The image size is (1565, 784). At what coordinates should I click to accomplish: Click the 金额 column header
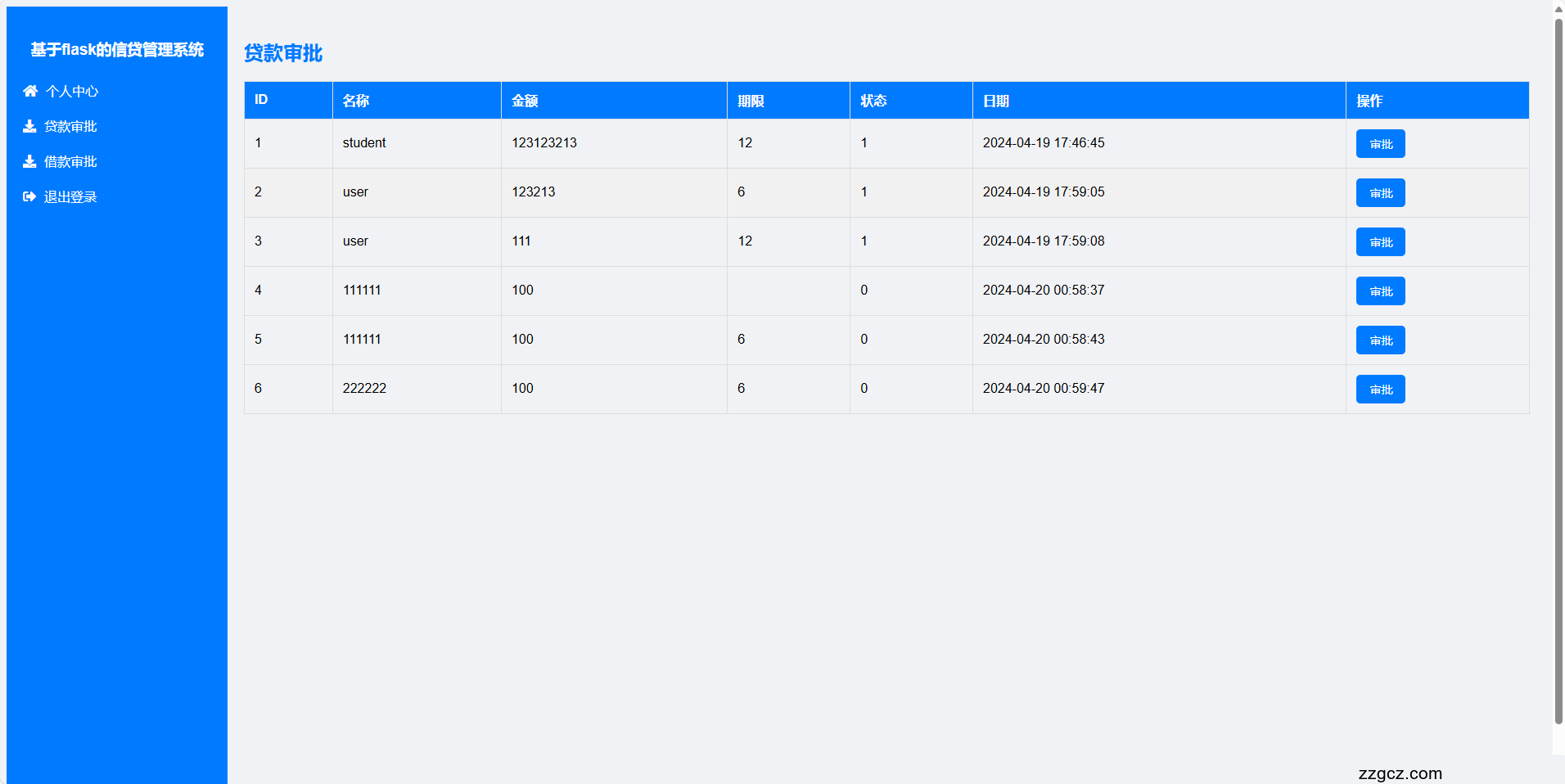525,101
